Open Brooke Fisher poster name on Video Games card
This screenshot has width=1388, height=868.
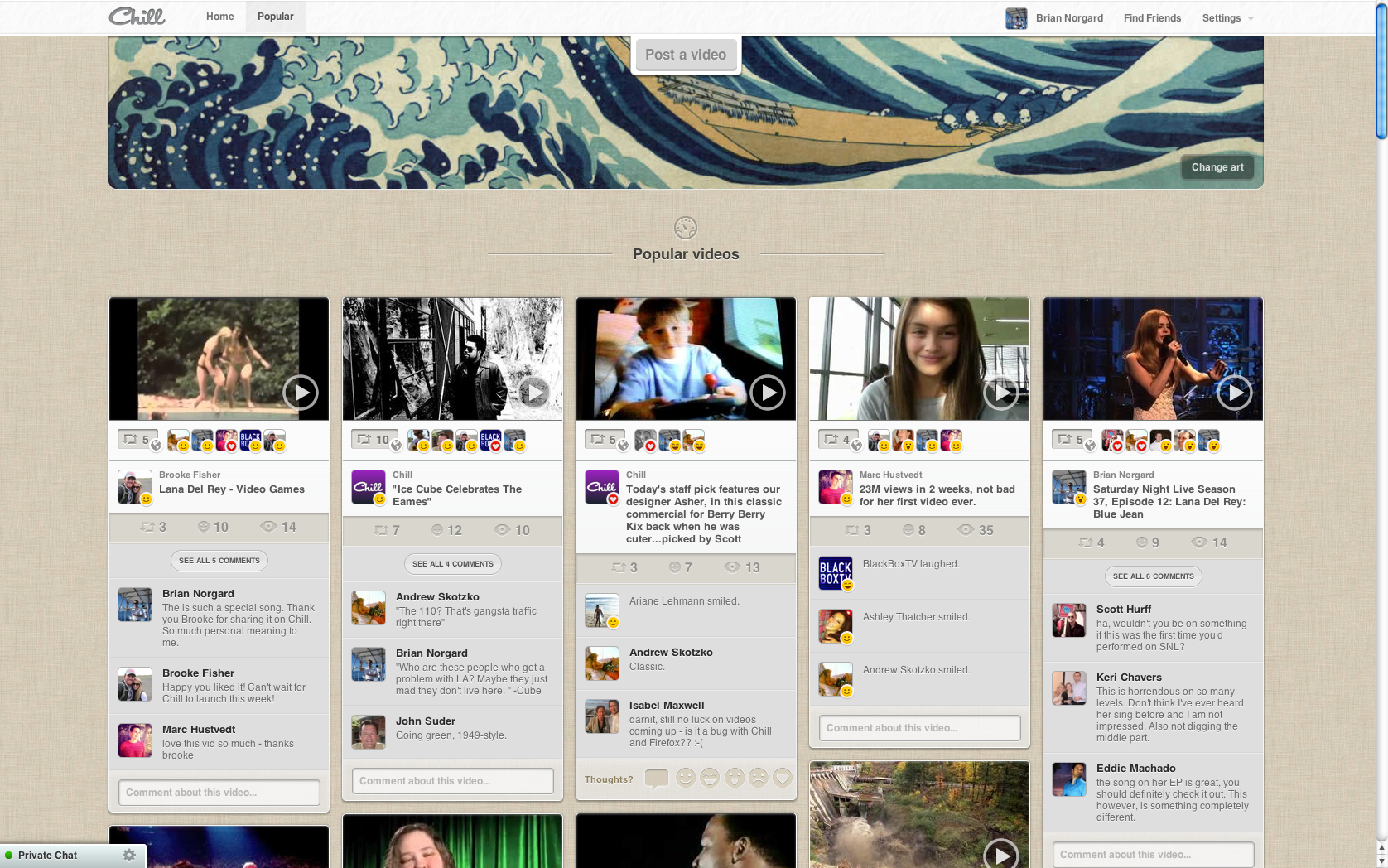click(190, 475)
